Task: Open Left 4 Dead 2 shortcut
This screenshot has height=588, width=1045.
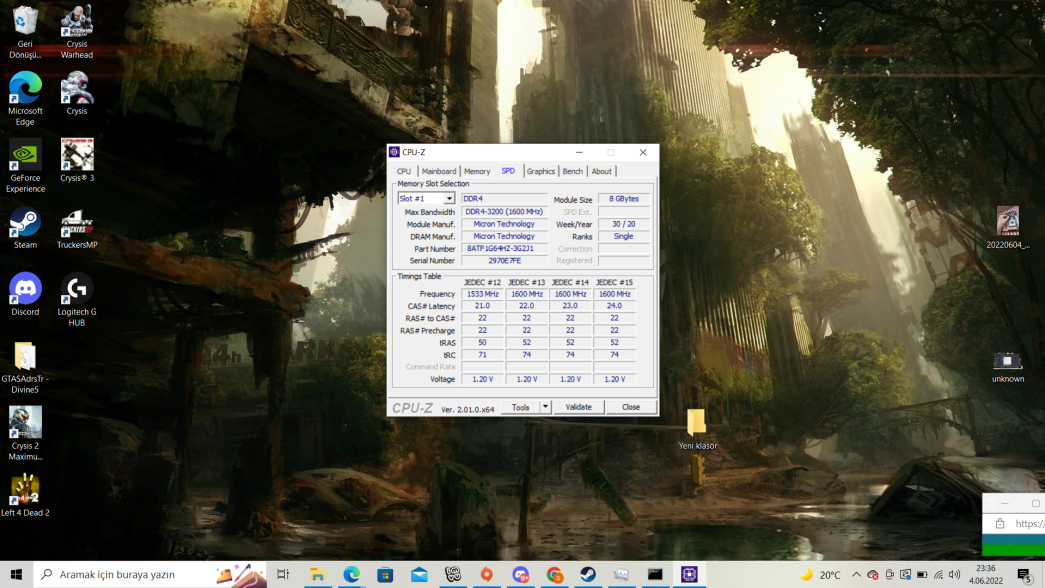Action: pos(25,491)
